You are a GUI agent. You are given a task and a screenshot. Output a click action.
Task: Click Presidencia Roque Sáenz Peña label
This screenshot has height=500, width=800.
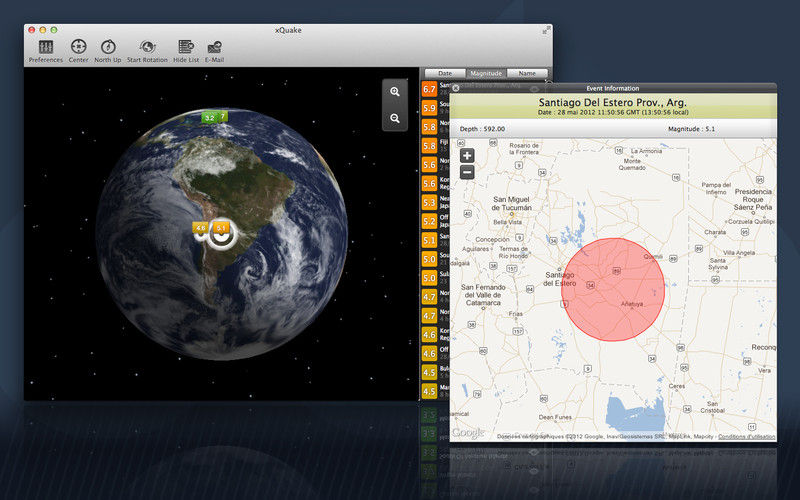[x=753, y=199]
